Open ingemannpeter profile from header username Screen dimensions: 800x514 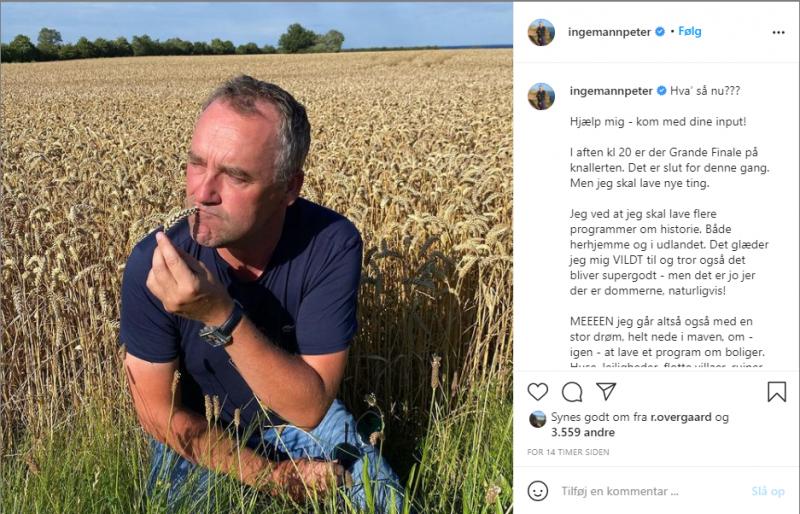(609, 32)
